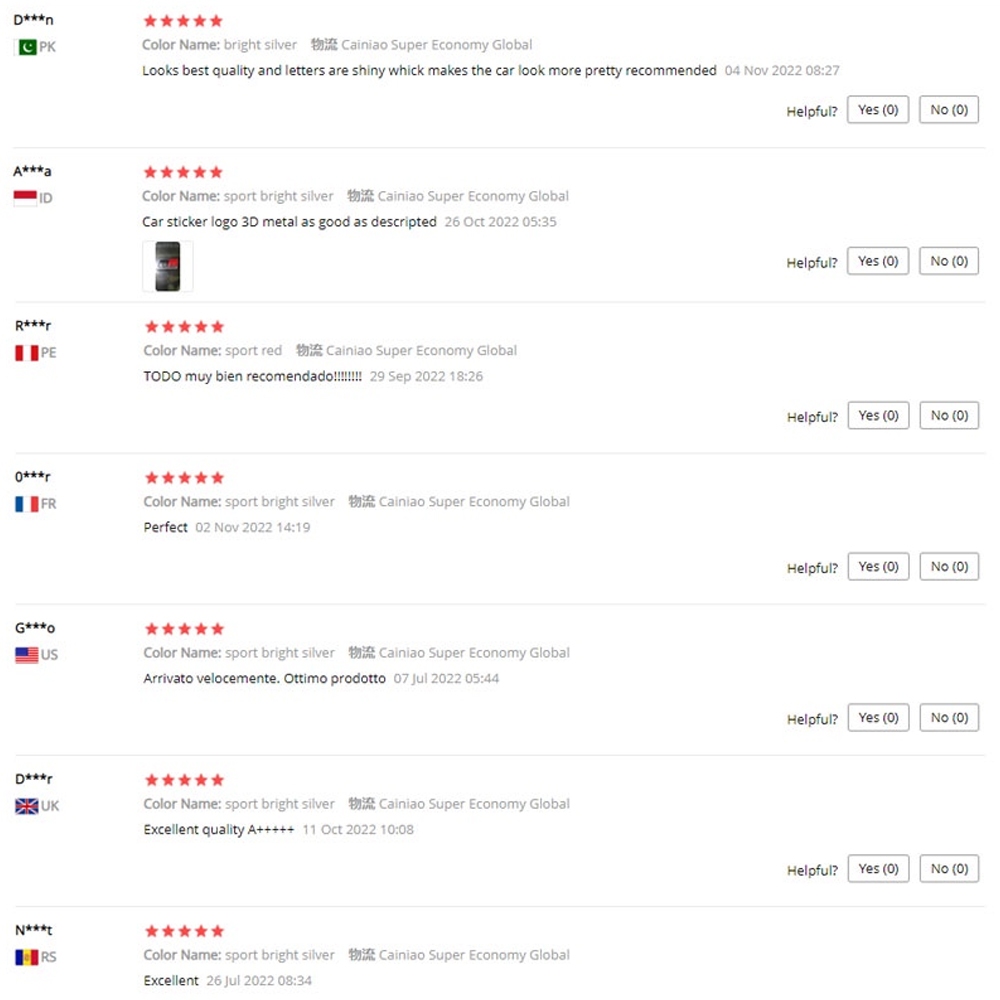Click the star rating on the 'Excellent' RS review
Viewport: 1000px width, 1000px height.
[x=184, y=931]
